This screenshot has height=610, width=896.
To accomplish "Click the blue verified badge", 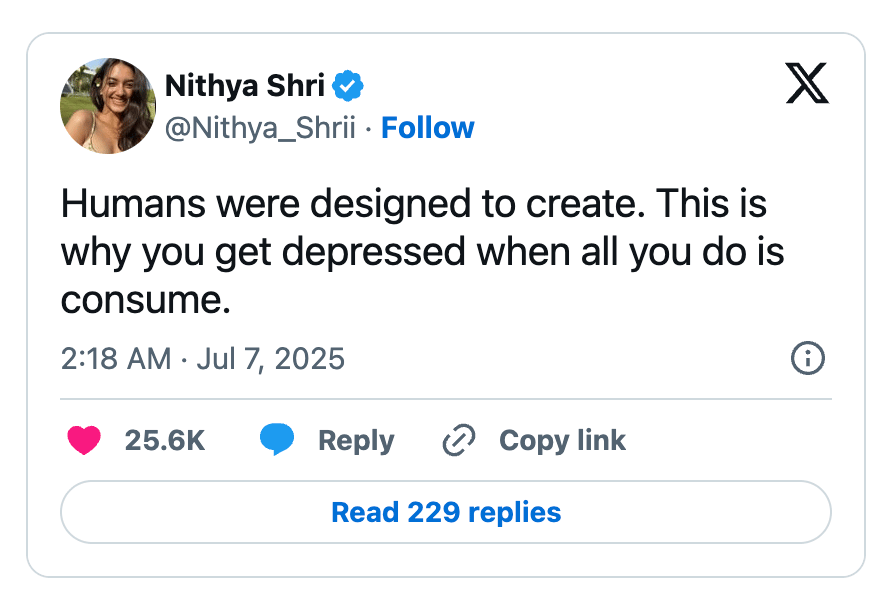I will 348,87.
